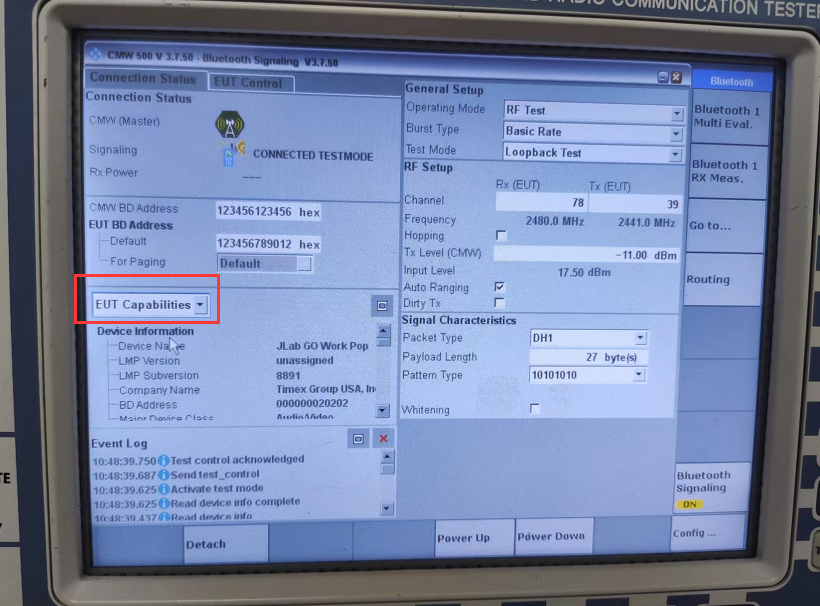Click the Tx (EUT) Channel field
Screen dimensions: 820x606
coord(635,204)
